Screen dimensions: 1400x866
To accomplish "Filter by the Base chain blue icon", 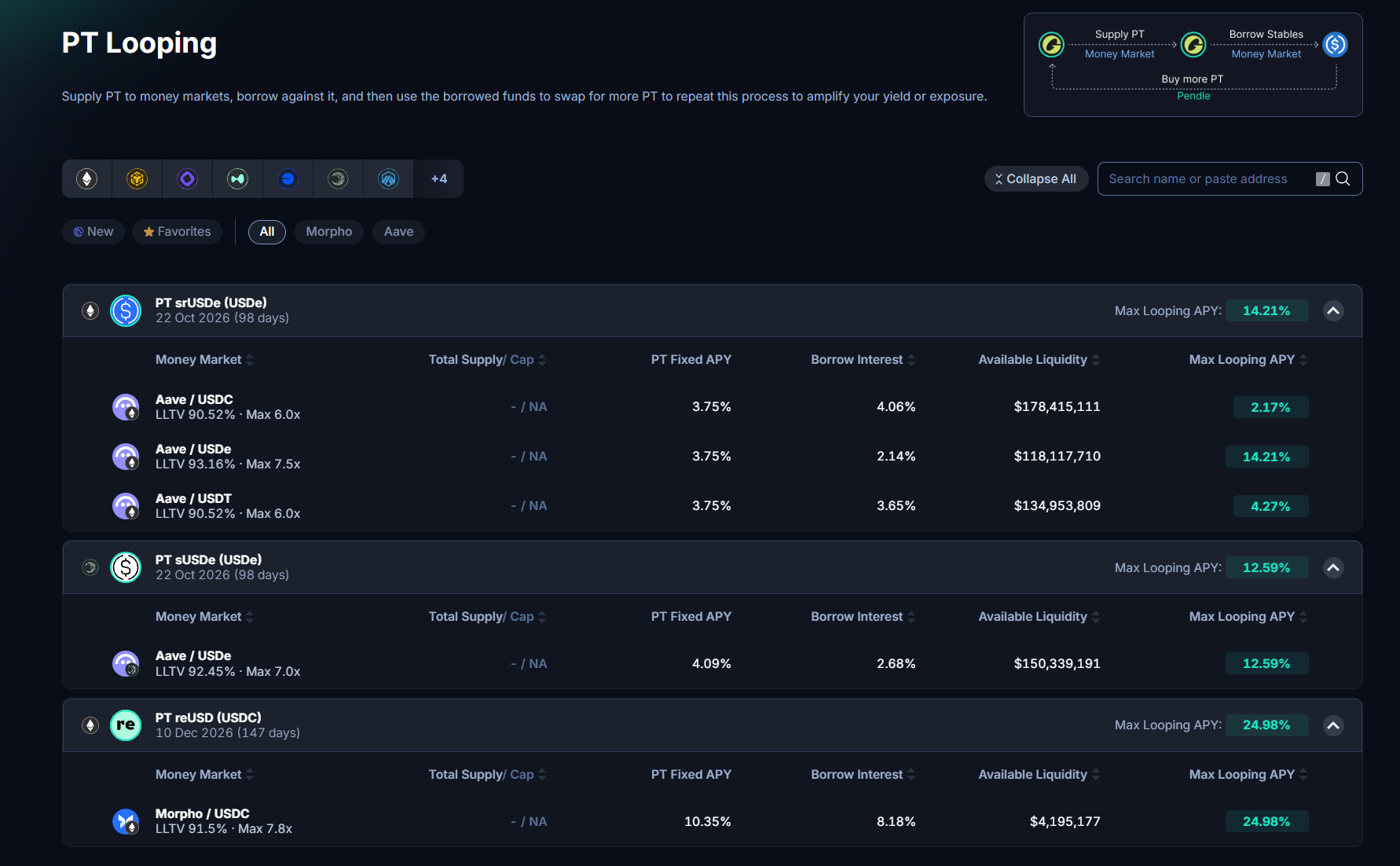I will coord(288,179).
